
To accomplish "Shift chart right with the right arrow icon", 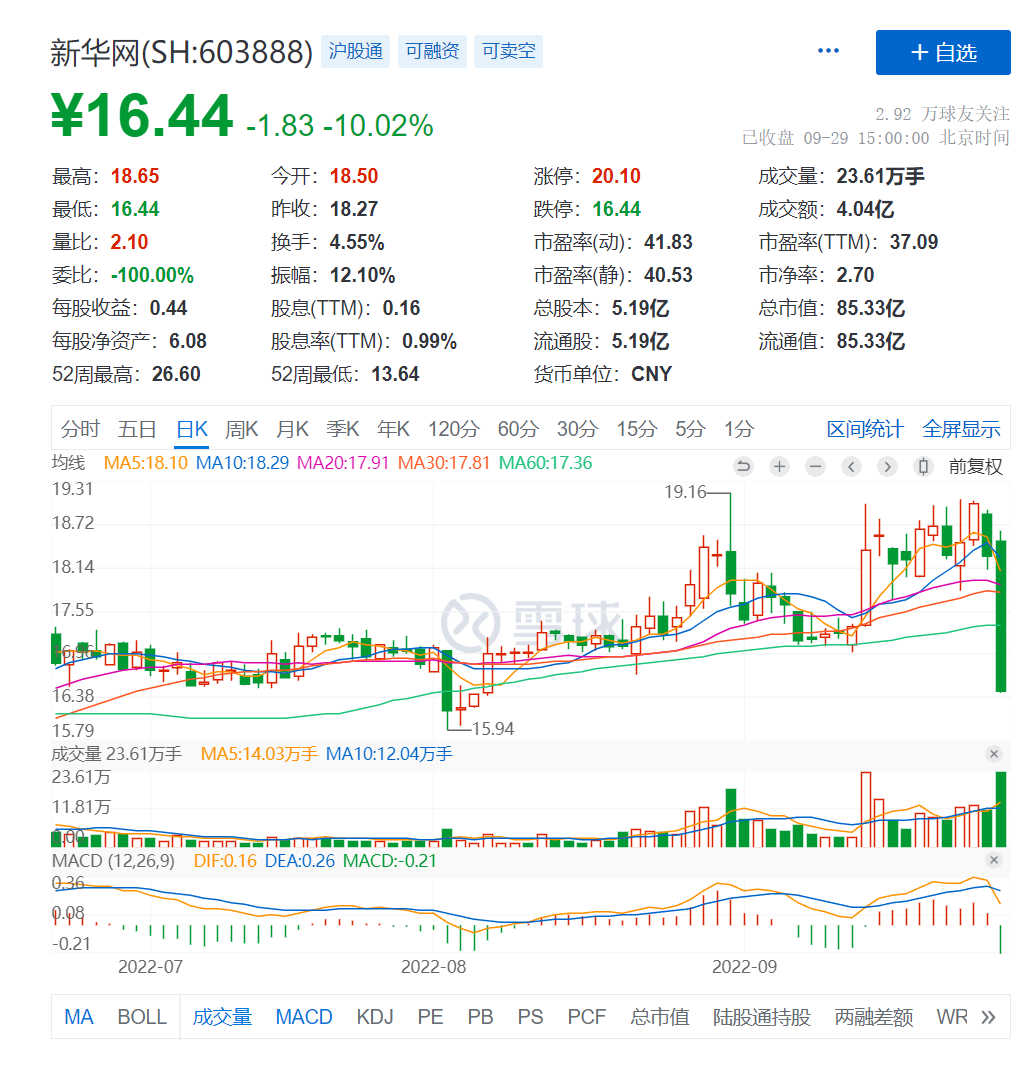I will click(887, 466).
